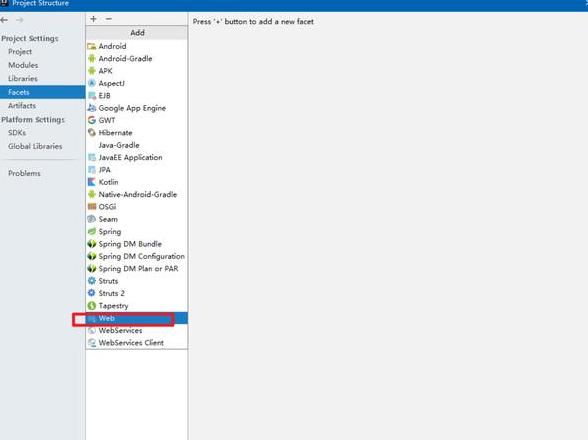Image resolution: width=588 pixels, height=440 pixels.
Task: Click the Google App Engine icon
Action: [x=92, y=108]
